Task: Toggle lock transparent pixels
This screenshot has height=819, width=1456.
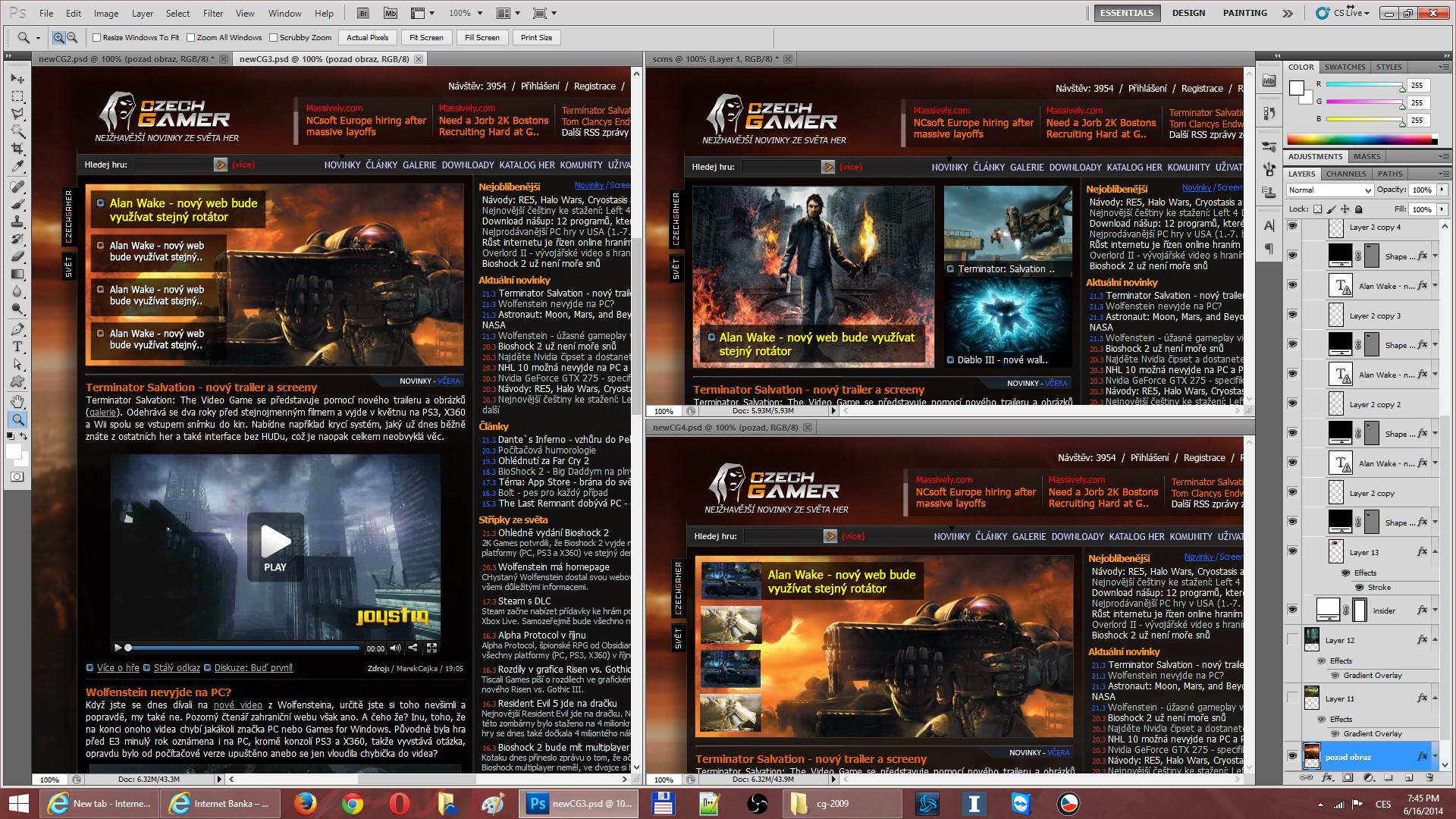Action: pos(1318,209)
